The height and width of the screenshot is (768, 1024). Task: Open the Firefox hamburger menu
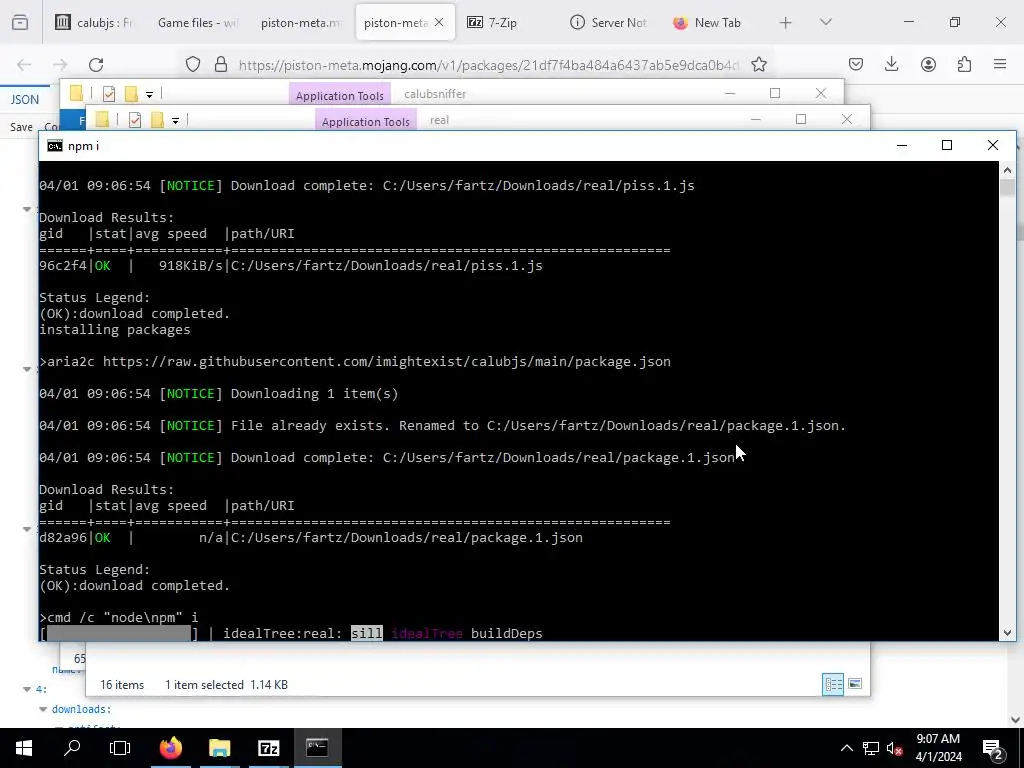1000,64
